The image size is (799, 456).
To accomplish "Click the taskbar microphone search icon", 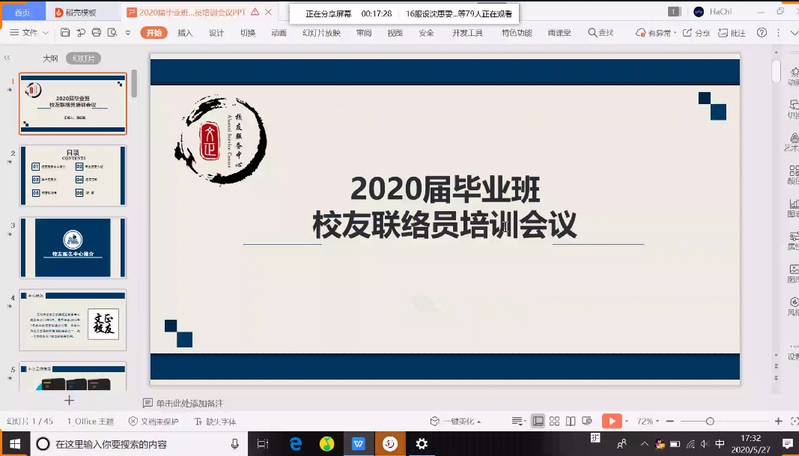I will tap(235, 443).
